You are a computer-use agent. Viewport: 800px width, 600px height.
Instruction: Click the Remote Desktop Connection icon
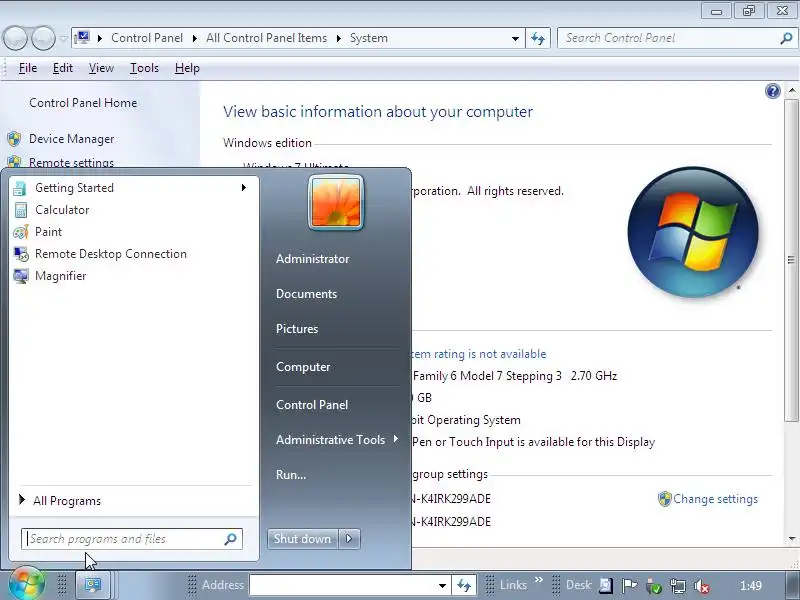pyautogui.click(x=20, y=254)
